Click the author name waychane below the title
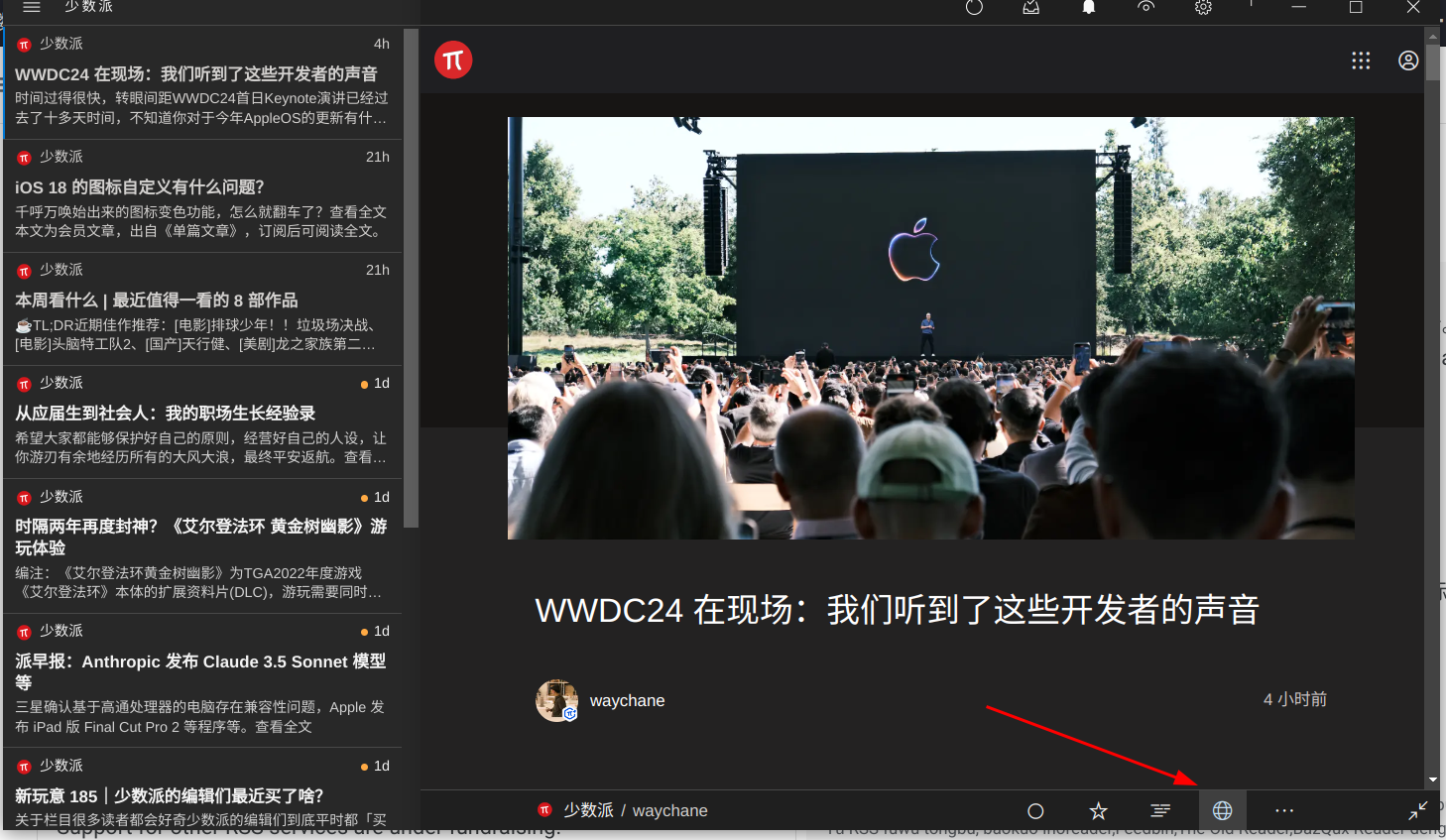The image size is (1446, 840). click(627, 700)
